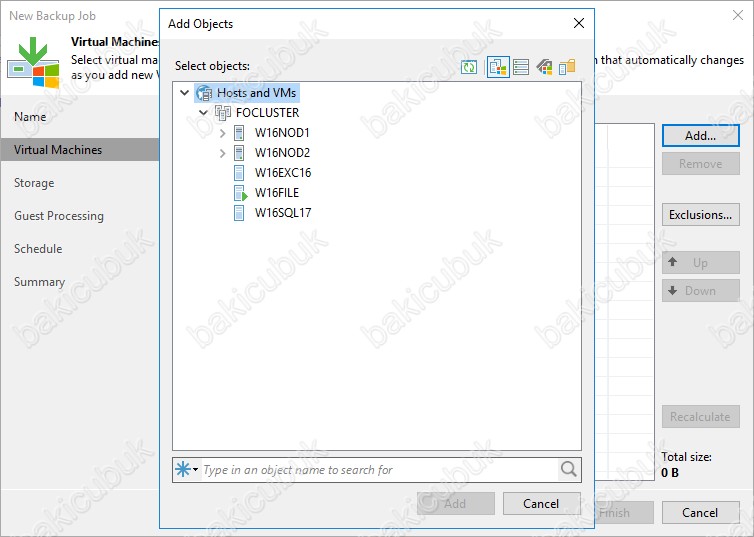The width and height of the screenshot is (754, 537).
Task: Cancel the New Backup Job wizard
Action: coord(701,512)
